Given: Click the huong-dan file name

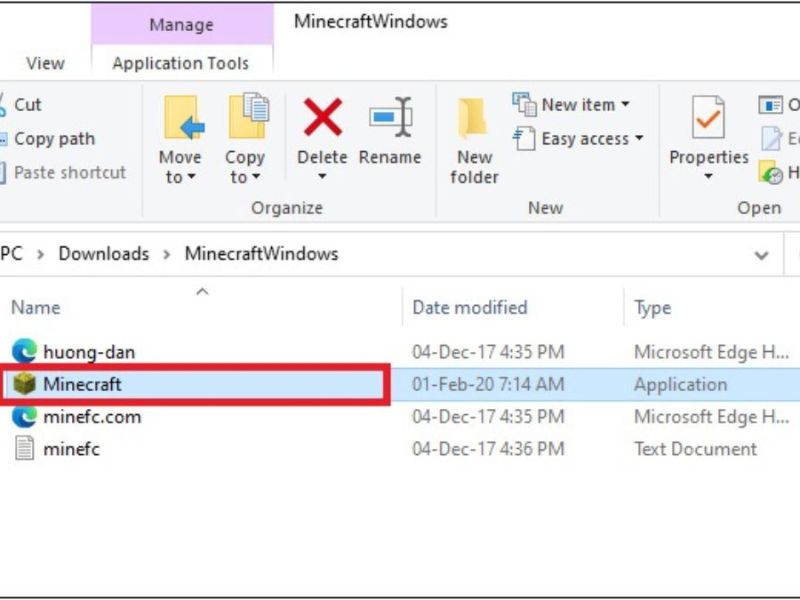Looking at the screenshot, I should point(89,352).
